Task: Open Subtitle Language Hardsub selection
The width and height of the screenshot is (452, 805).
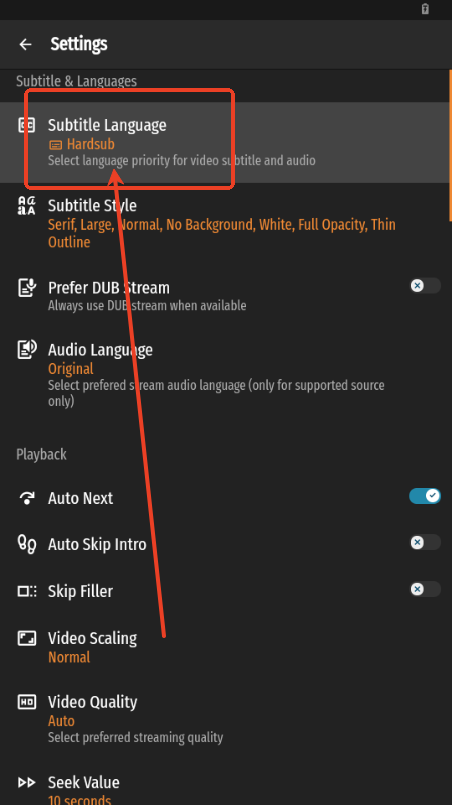Action: point(224,142)
